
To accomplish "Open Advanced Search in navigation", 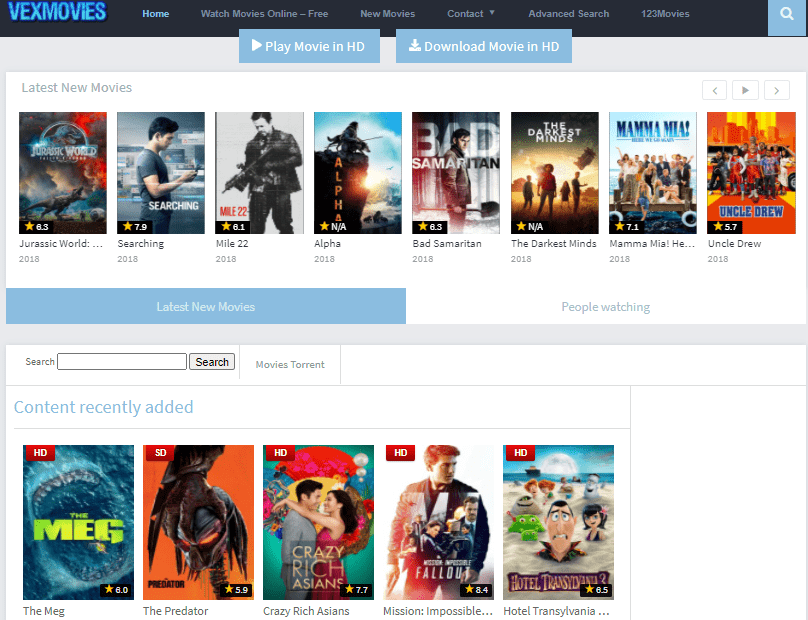I will [x=568, y=14].
